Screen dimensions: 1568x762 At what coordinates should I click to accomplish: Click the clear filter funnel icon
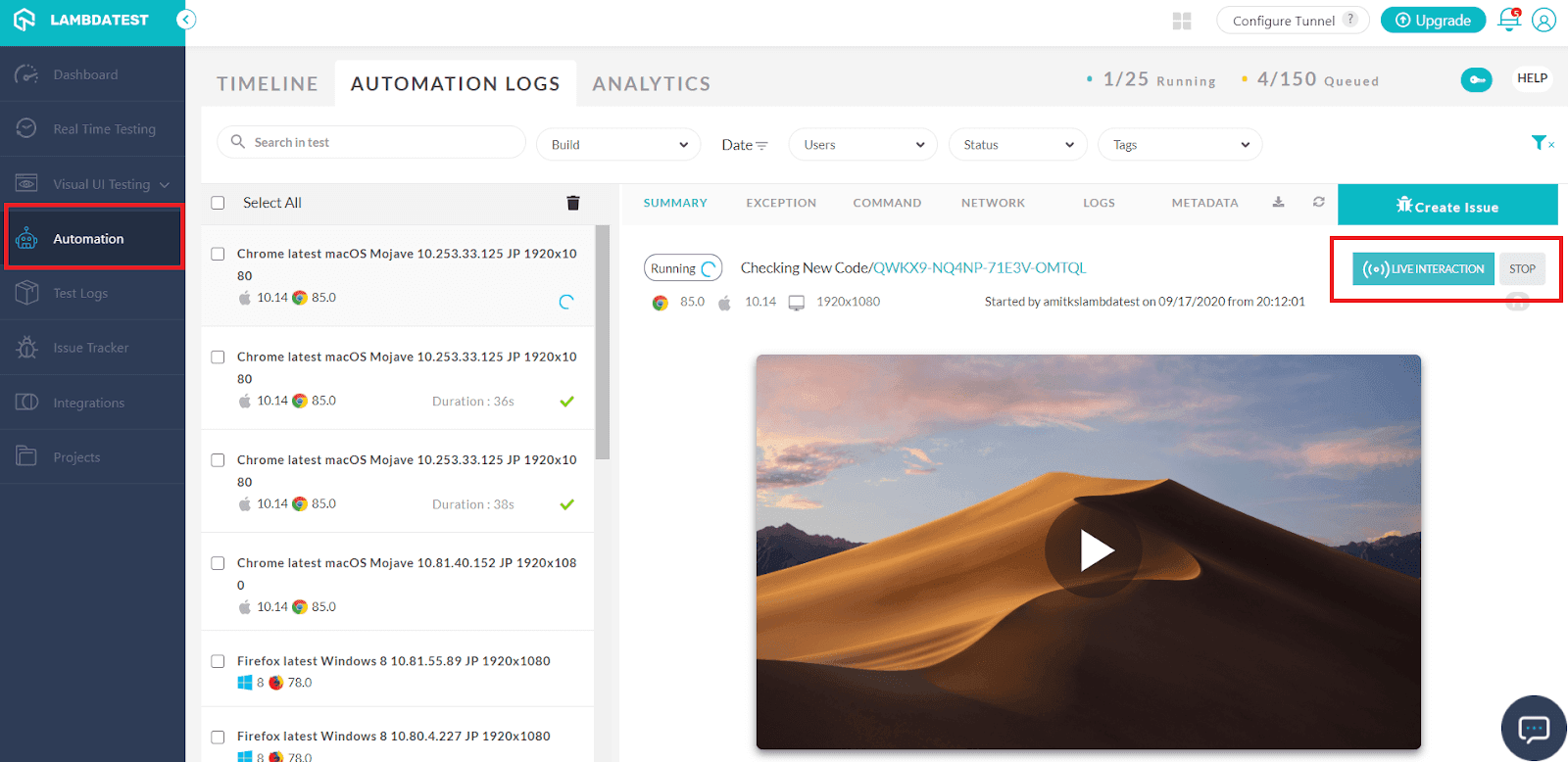click(1541, 143)
